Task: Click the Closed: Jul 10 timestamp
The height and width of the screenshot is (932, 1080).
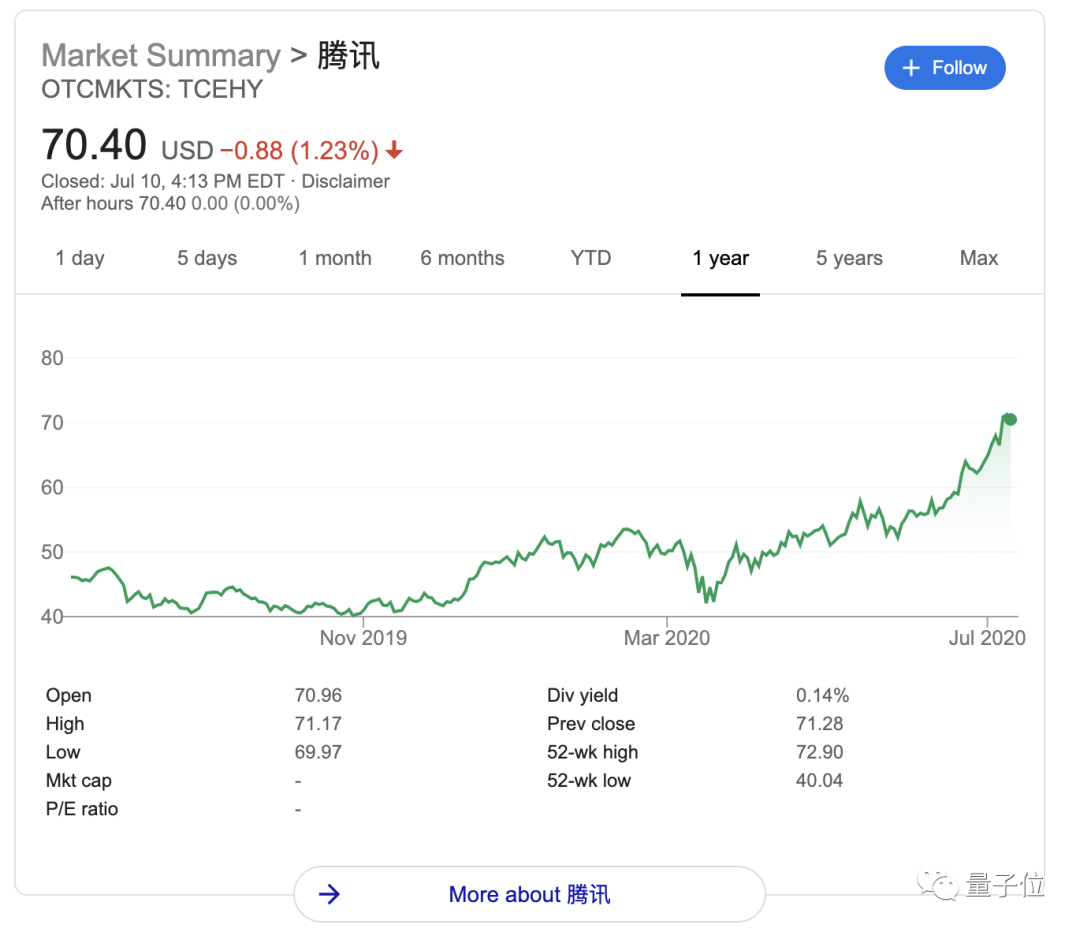Action: 163,181
